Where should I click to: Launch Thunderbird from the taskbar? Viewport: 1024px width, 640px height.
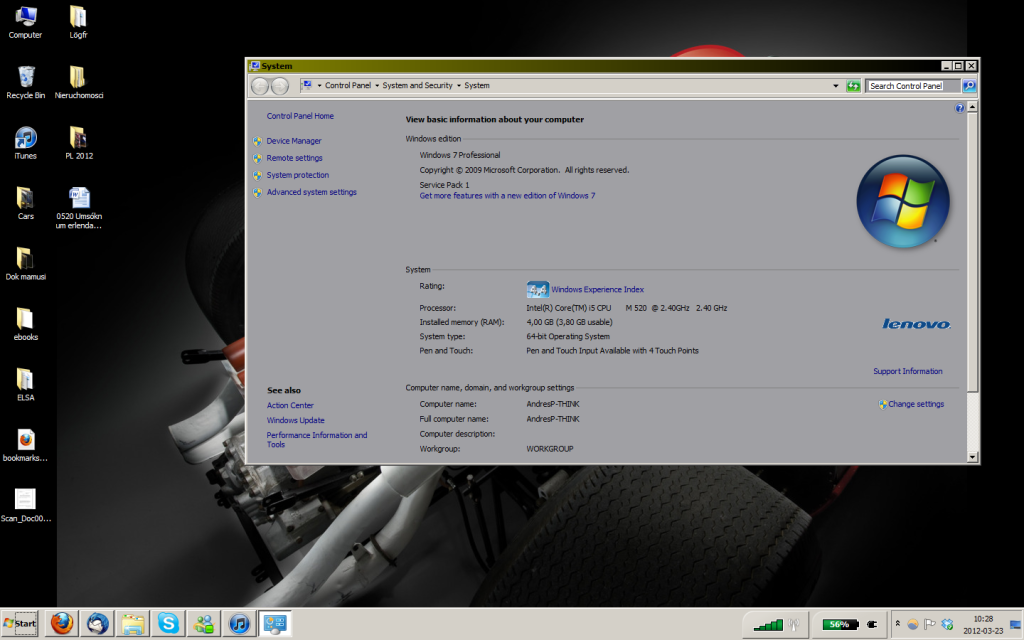(98, 624)
